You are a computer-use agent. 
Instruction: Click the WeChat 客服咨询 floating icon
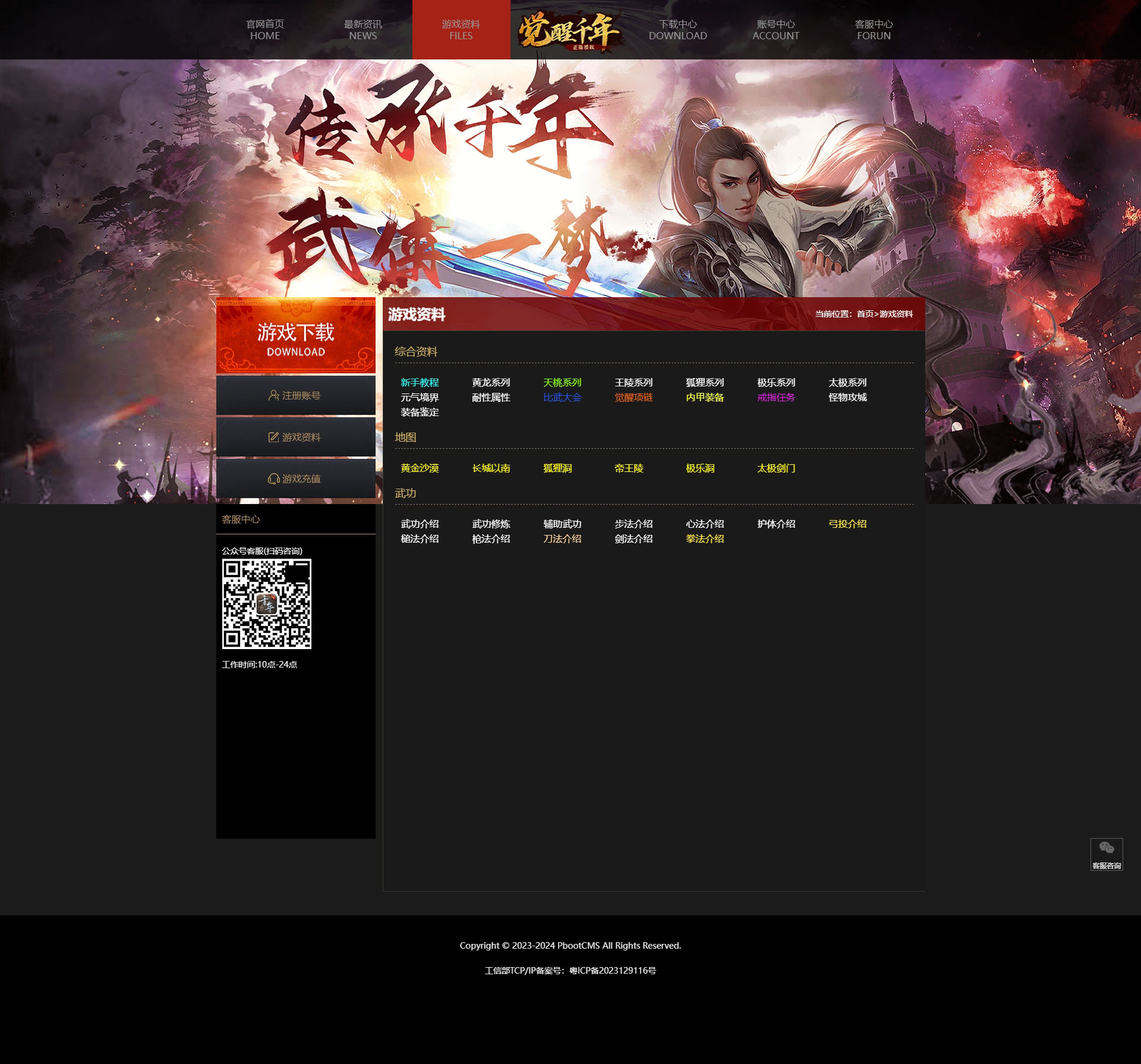tap(1106, 854)
